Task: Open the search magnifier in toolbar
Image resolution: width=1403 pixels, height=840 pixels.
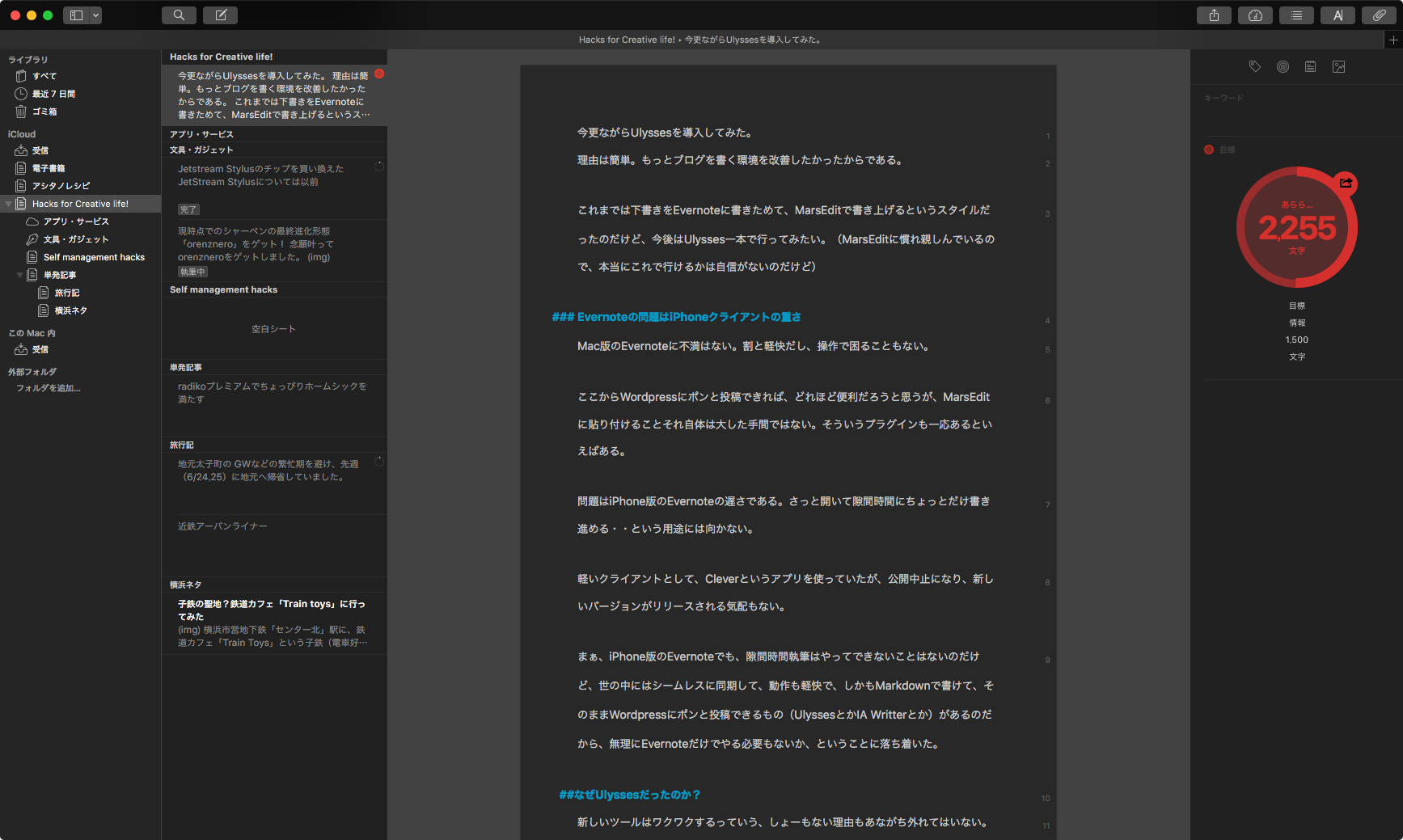Action: (x=179, y=15)
